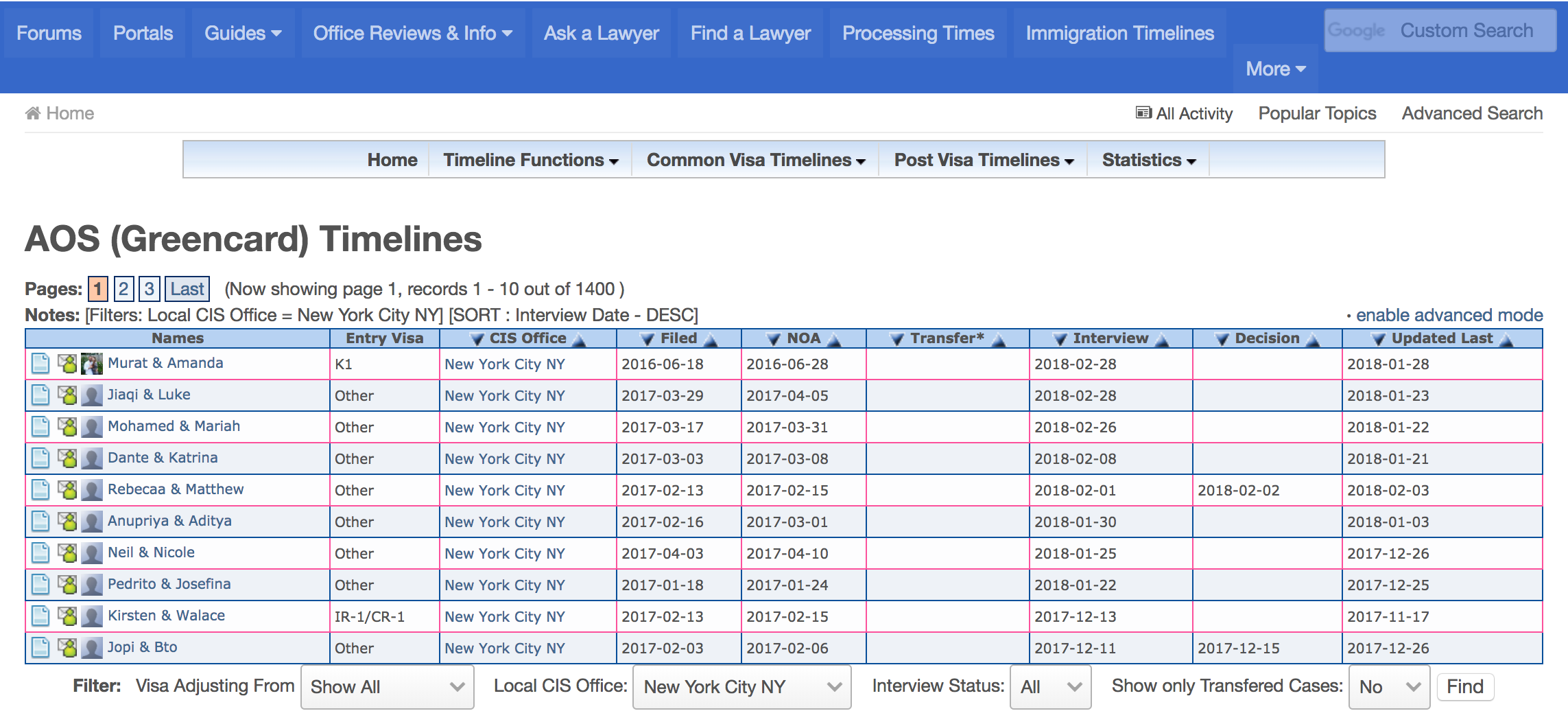Open Immigration Timelines page

point(1120,33)
